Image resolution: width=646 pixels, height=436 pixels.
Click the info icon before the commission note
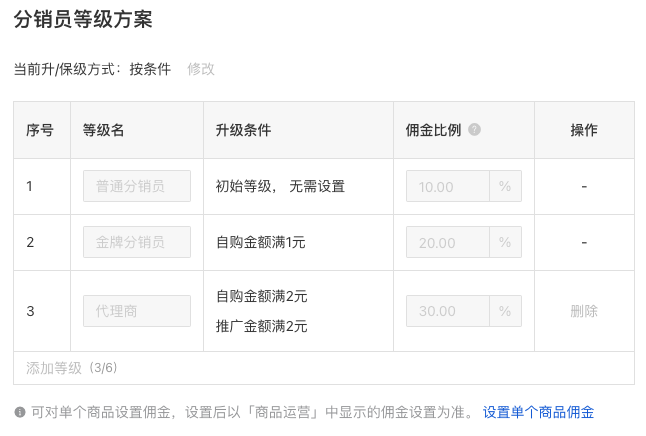pyautogui.click(x=20, y=412)
